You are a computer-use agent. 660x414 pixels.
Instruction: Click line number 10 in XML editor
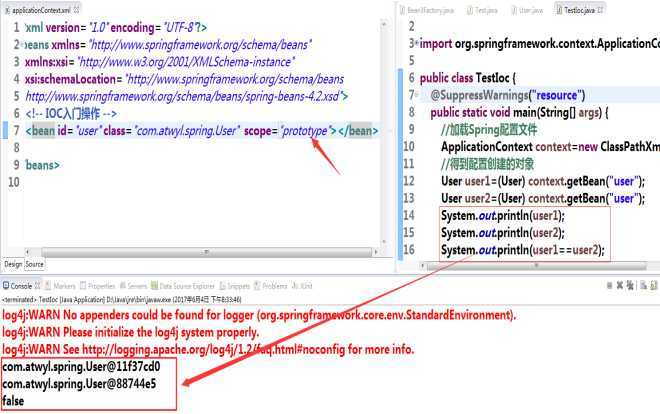pyautogui.click(x=13, y=182)
